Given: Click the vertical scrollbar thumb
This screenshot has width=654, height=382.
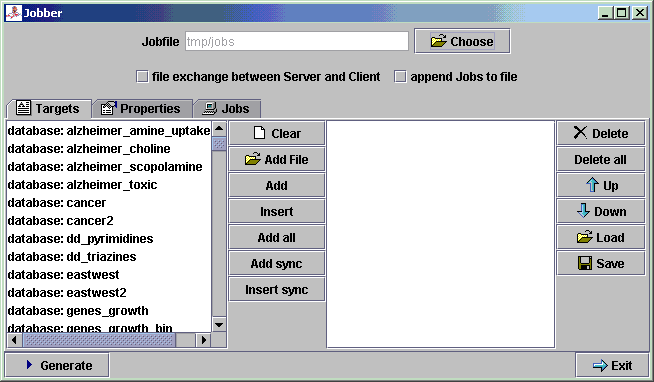Looking at the screenshot, I should (x=219, y=144).
